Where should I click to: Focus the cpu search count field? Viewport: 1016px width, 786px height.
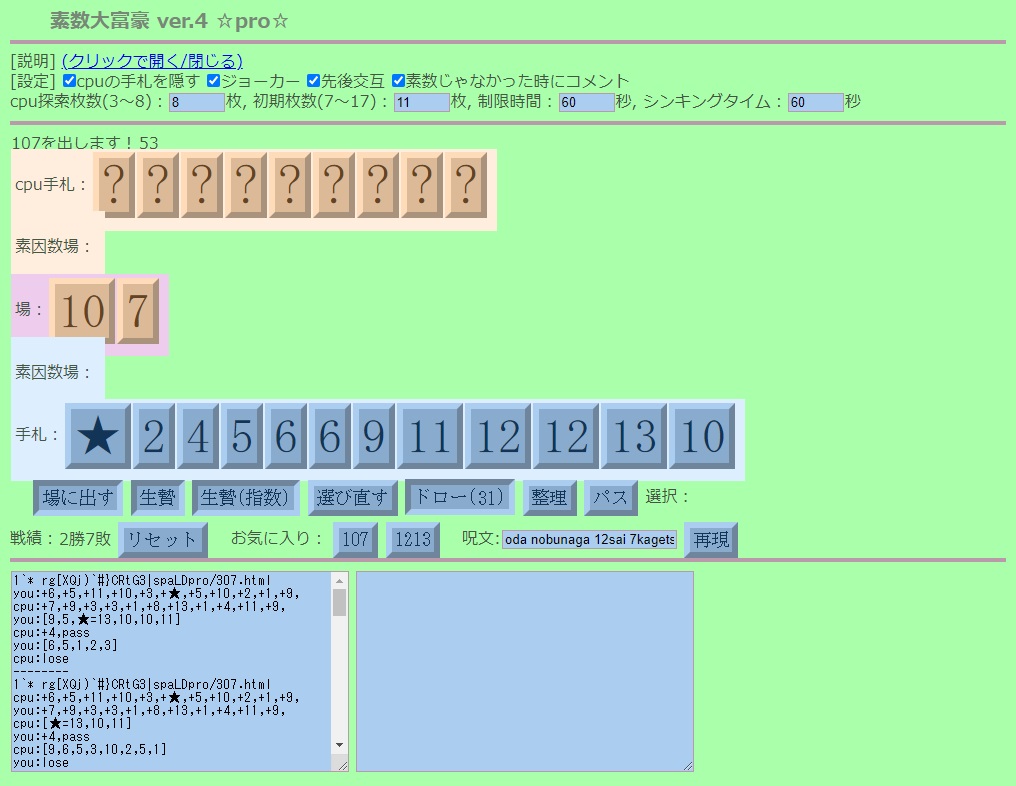[x=197, y=102]
